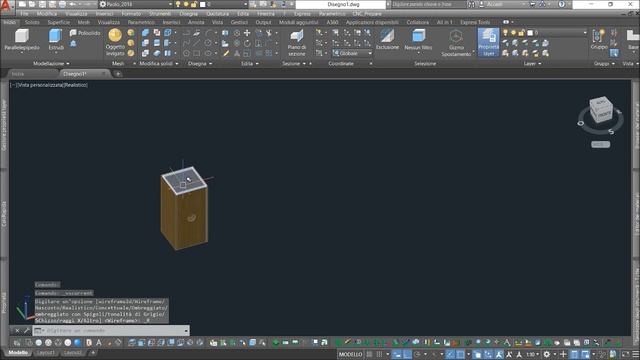Expand the Disegna panel
This screenshot has width=640, height=360.
click(200, 64)
